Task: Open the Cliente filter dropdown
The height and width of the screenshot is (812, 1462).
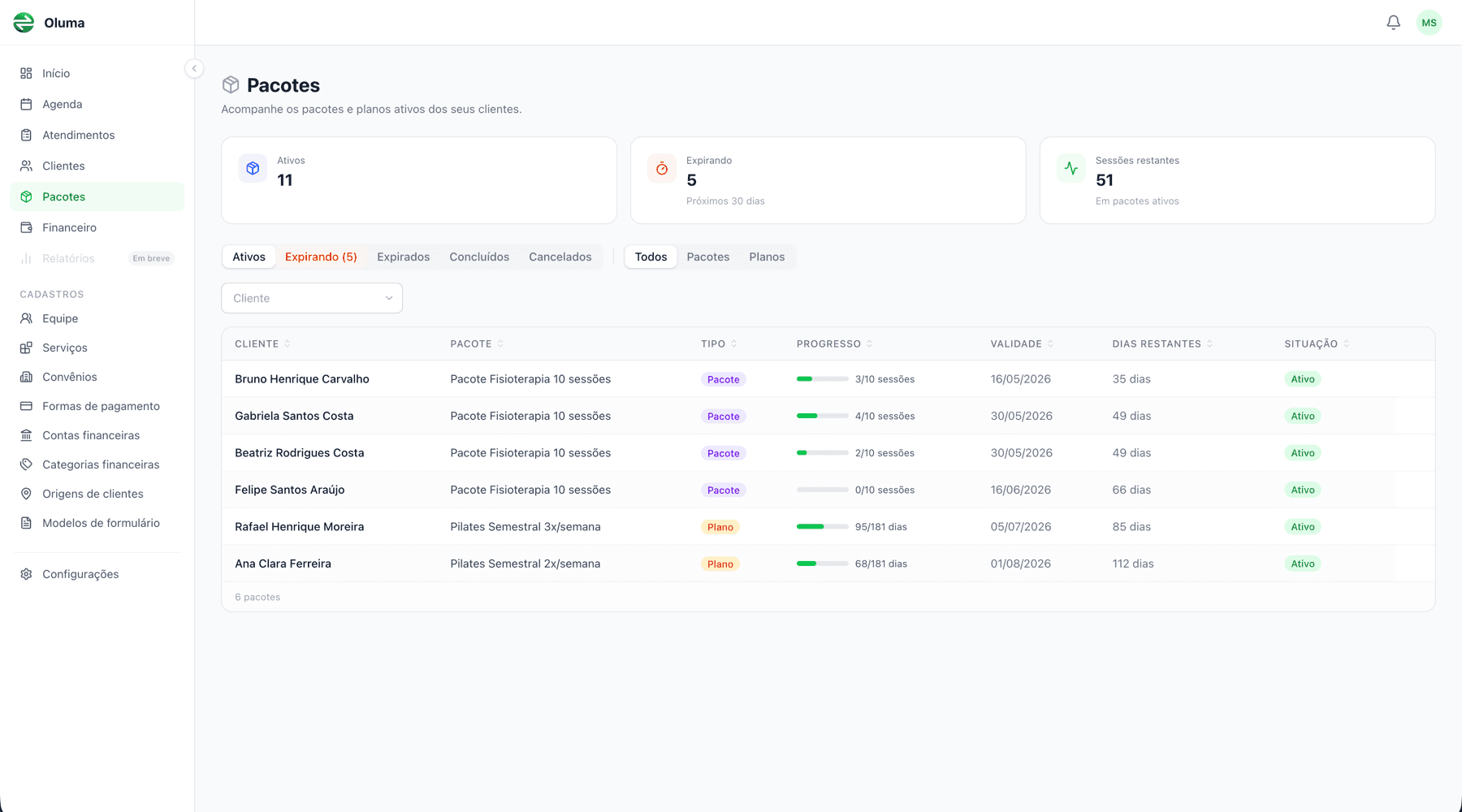Action: pyautogui.click(x=312, y=298)
